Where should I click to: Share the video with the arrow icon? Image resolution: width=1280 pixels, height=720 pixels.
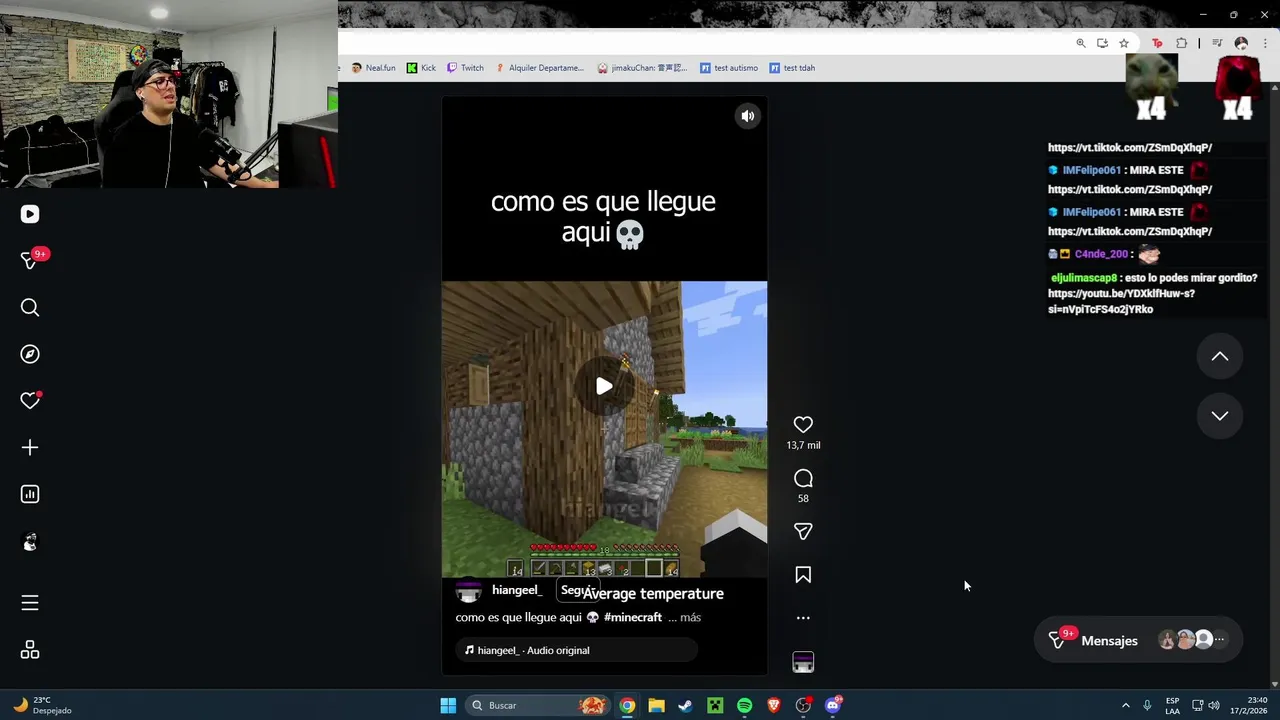[803, 531]
